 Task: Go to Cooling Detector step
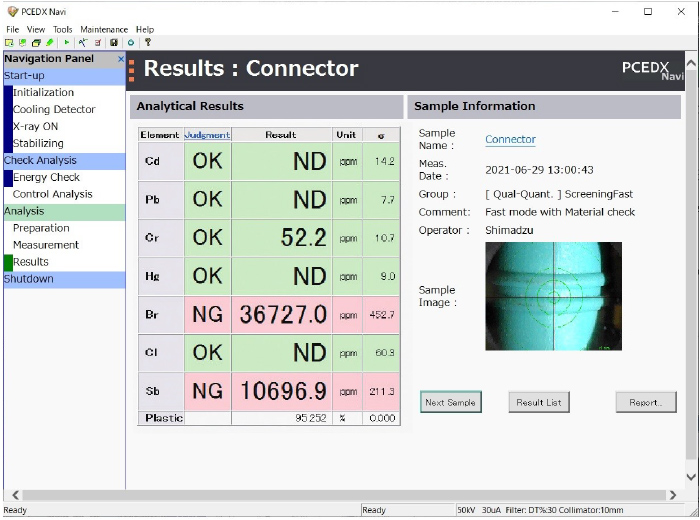coord(54,109)
